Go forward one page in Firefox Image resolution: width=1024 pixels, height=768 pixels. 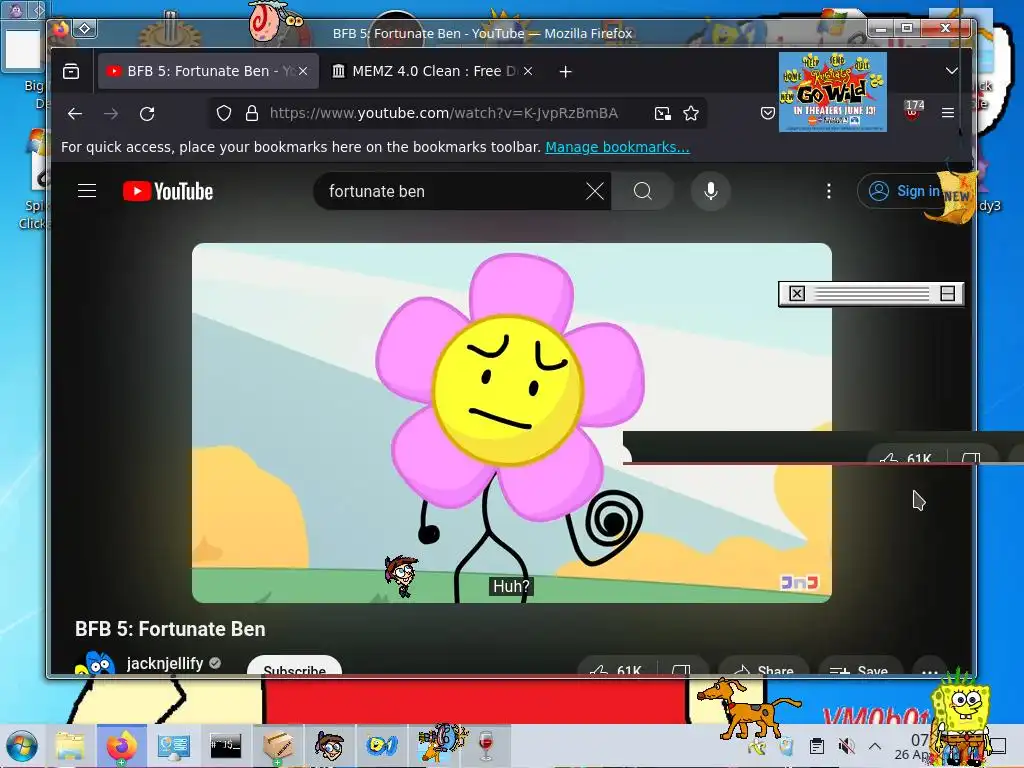[x=111, y=114]
